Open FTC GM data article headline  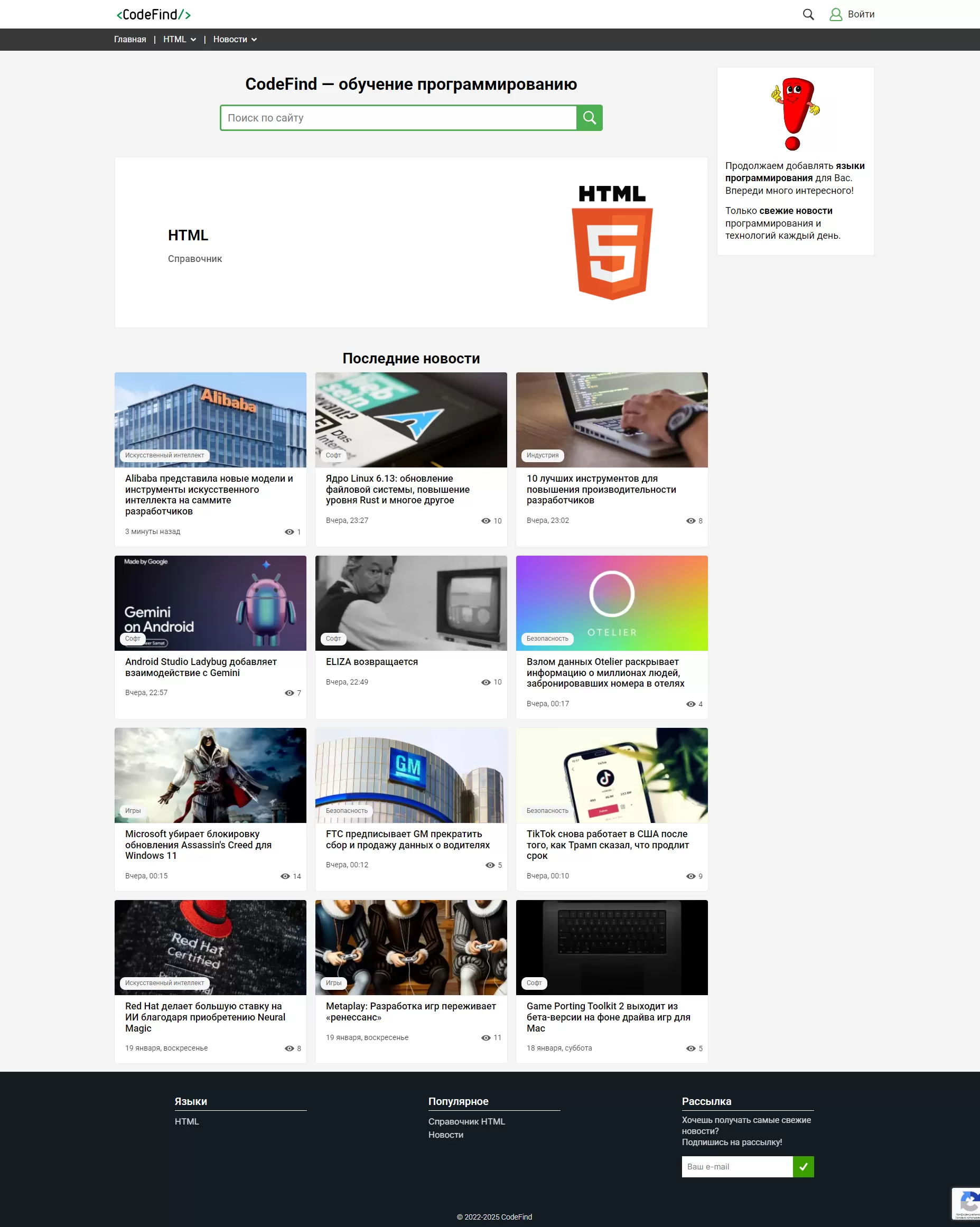click(x=407, y=839)
